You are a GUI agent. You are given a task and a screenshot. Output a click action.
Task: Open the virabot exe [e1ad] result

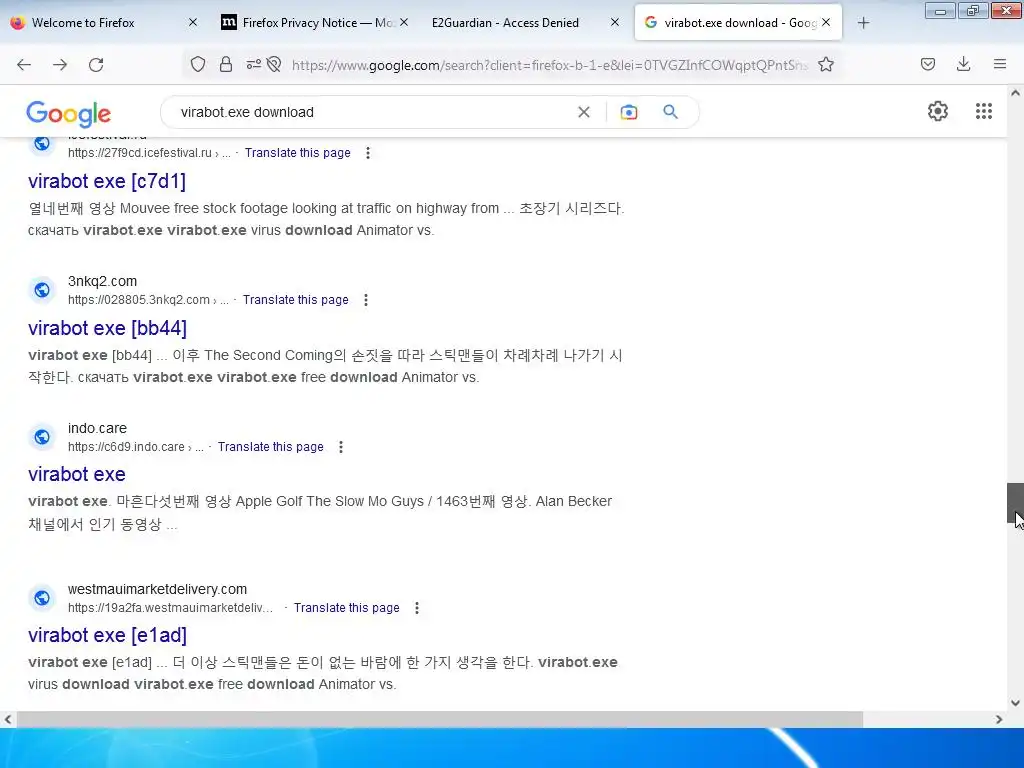tap(107, 635)
